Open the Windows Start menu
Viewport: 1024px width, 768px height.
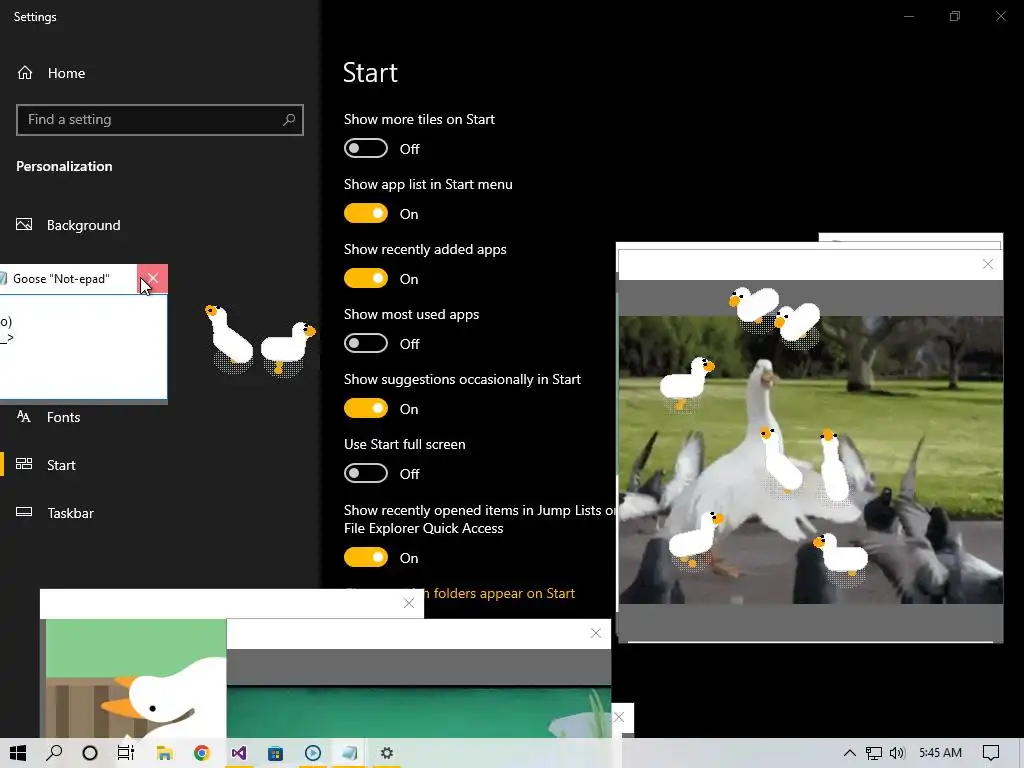click(x=18, y=753)
